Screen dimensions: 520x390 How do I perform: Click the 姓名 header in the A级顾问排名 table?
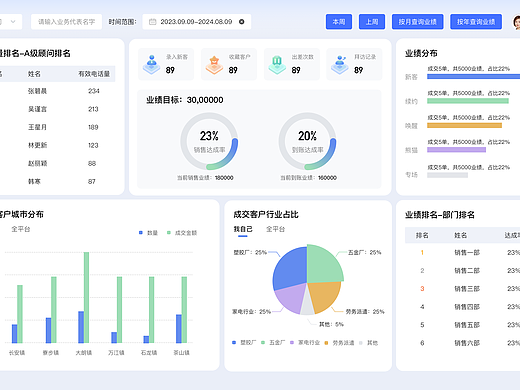click(x=34, y=74)
